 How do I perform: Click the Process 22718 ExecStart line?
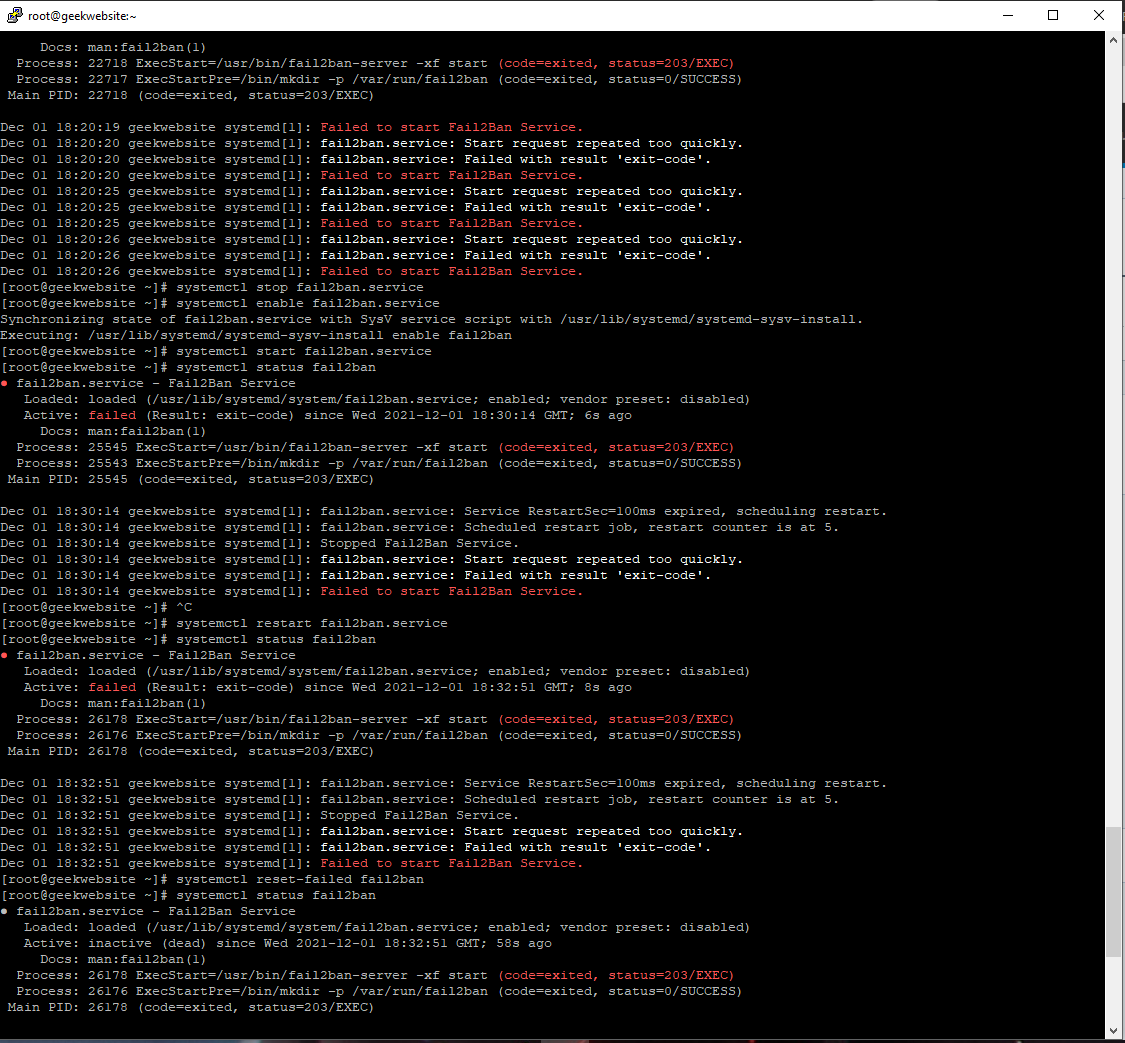375,63
